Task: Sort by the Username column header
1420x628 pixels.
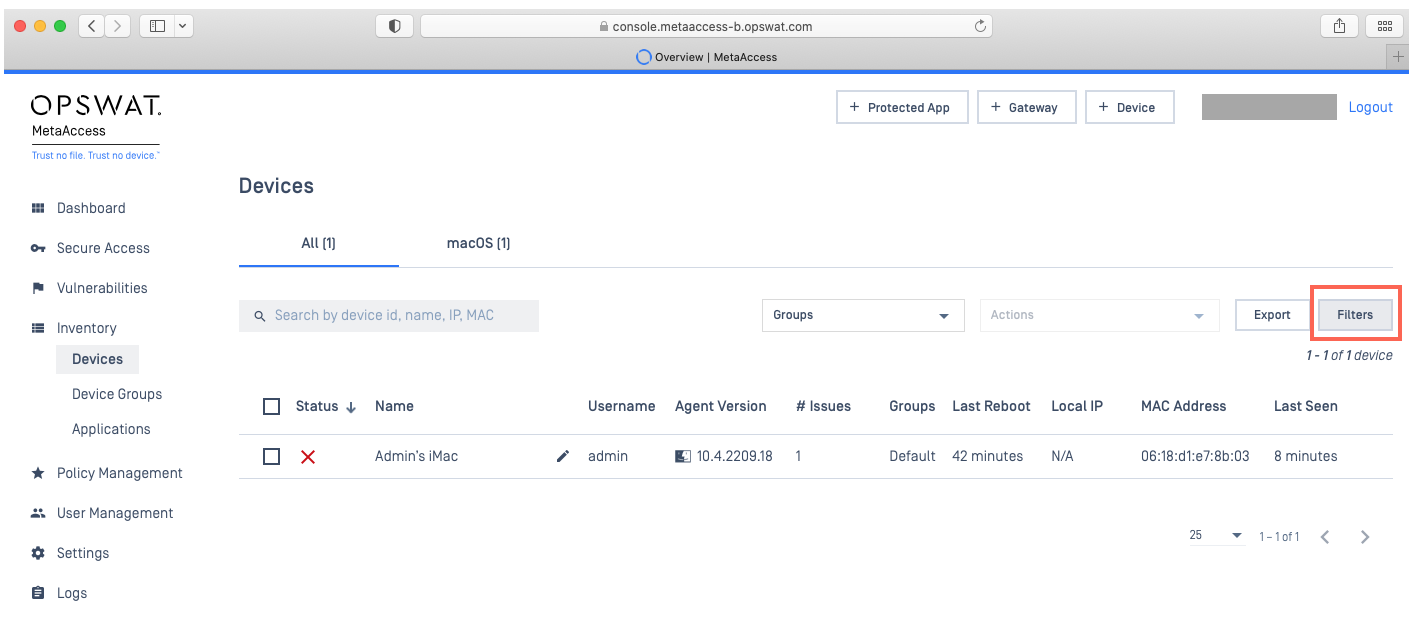Action: point(622,406)
